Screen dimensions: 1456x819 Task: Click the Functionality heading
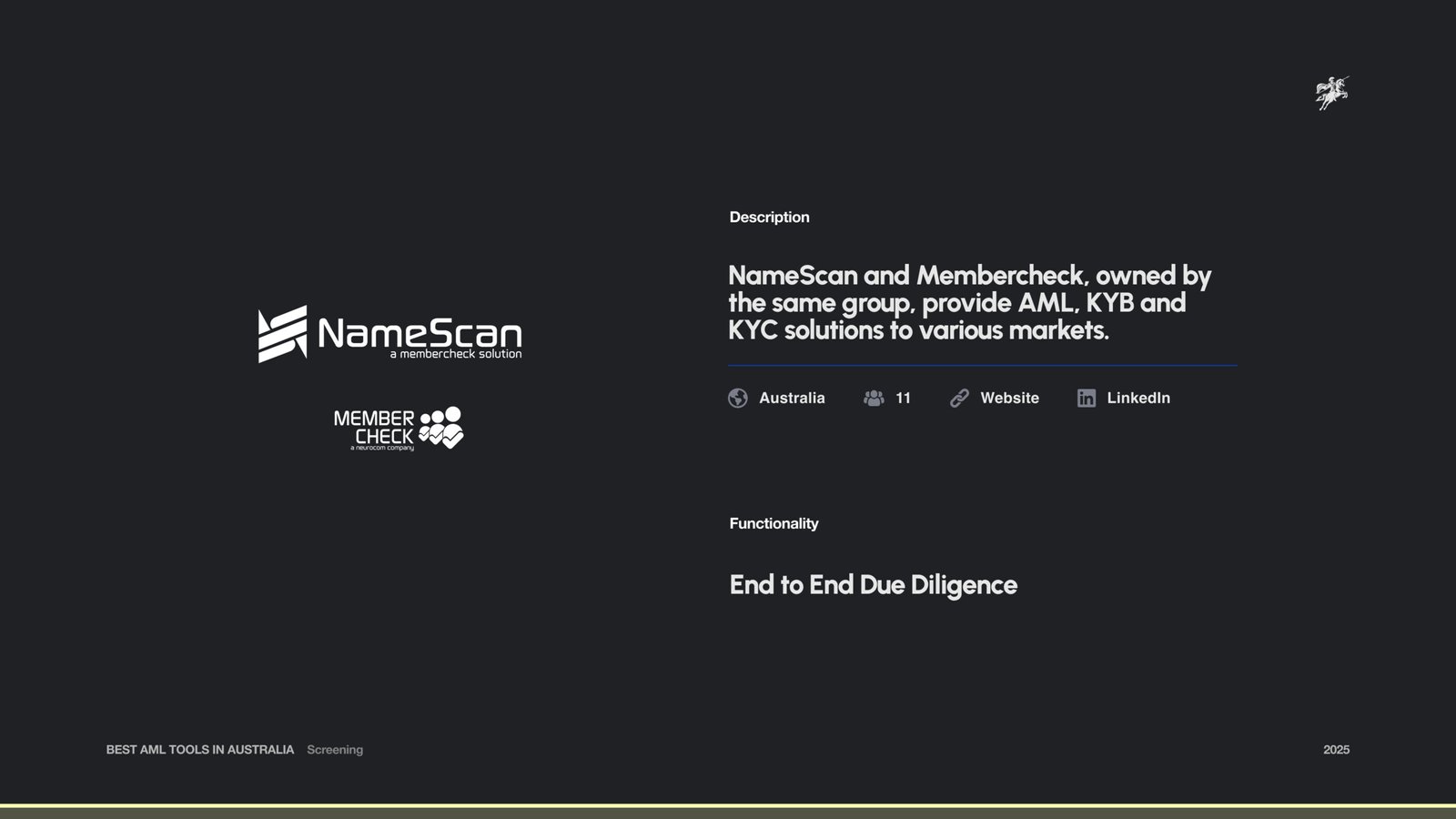point(773,523)
